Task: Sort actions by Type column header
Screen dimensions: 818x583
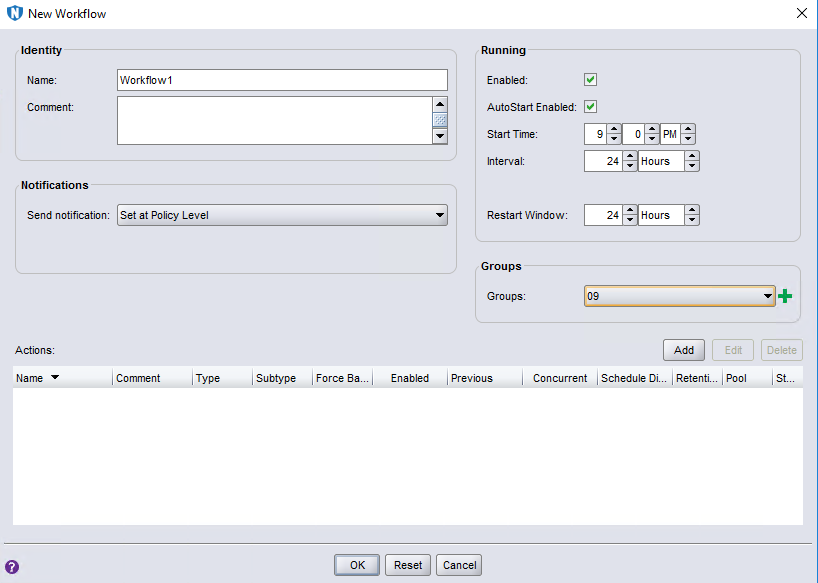Action: coord(221,378)
